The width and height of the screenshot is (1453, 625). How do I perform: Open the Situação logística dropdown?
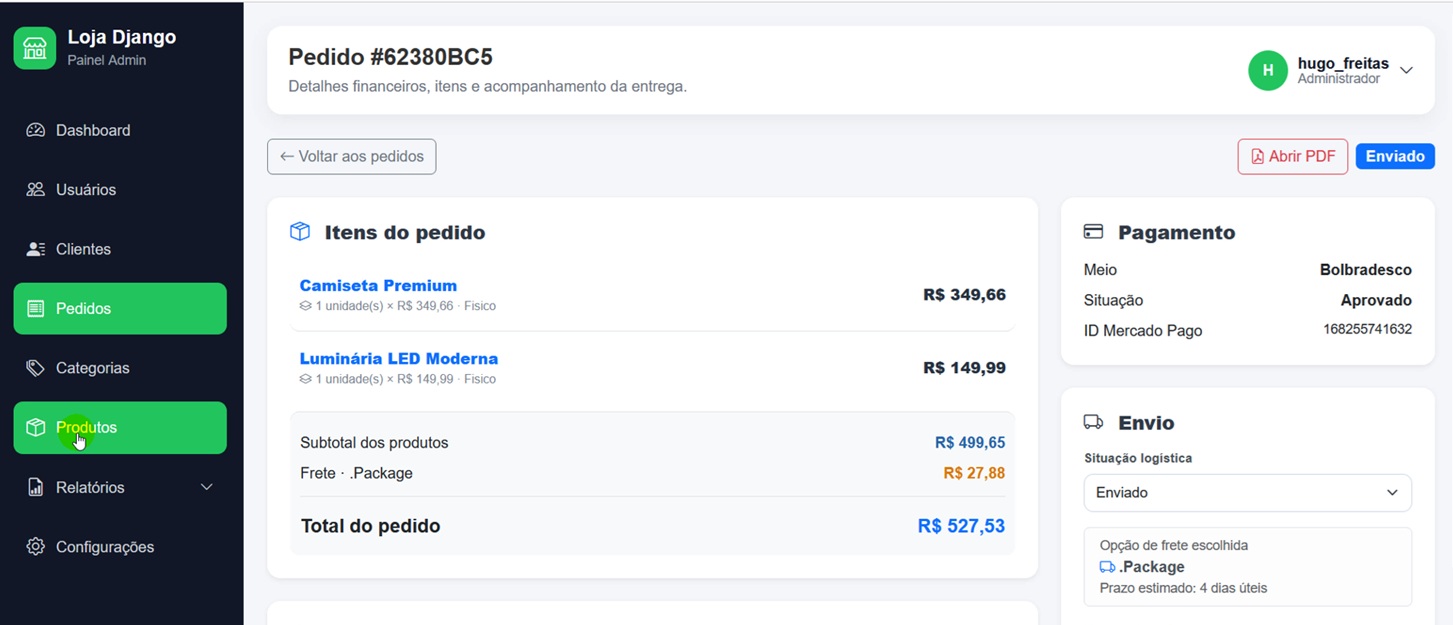pos(1248,493)
